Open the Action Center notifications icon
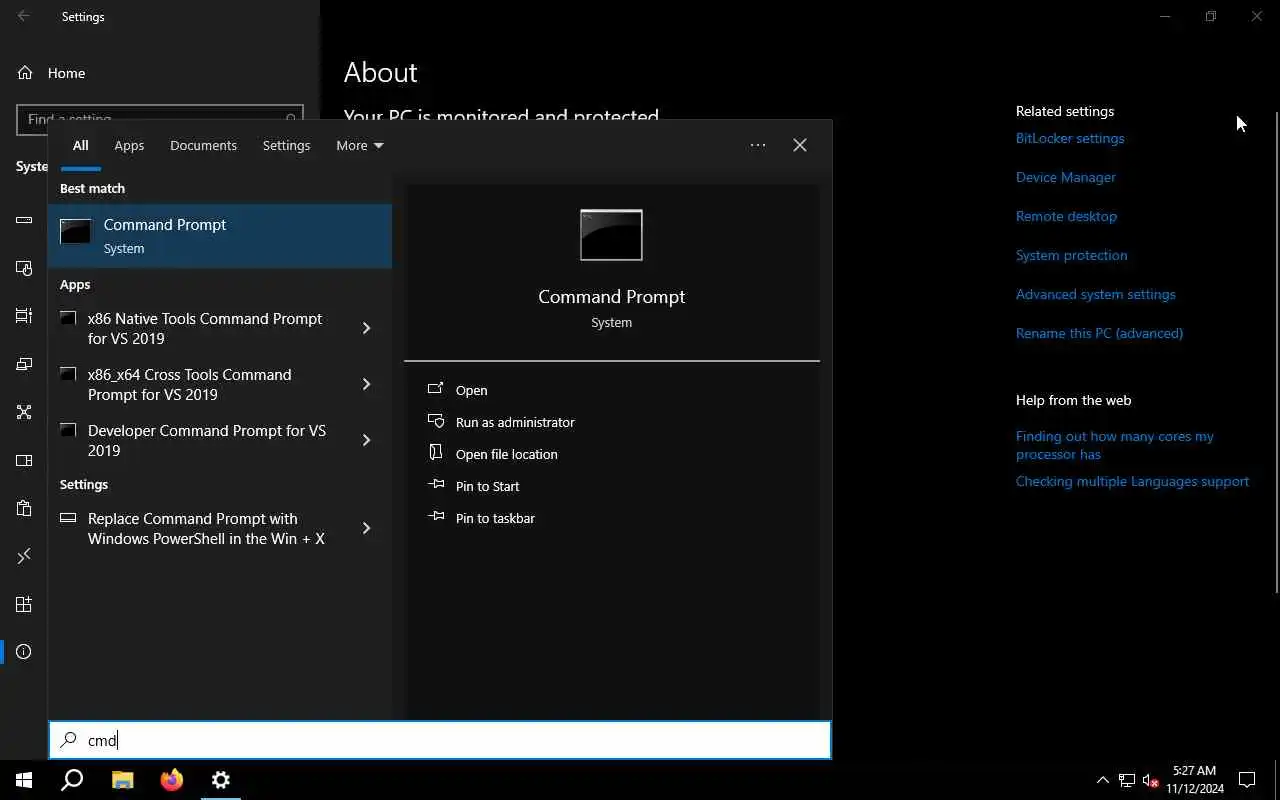Viewport: 1280px width, 800px height. 1247,780
